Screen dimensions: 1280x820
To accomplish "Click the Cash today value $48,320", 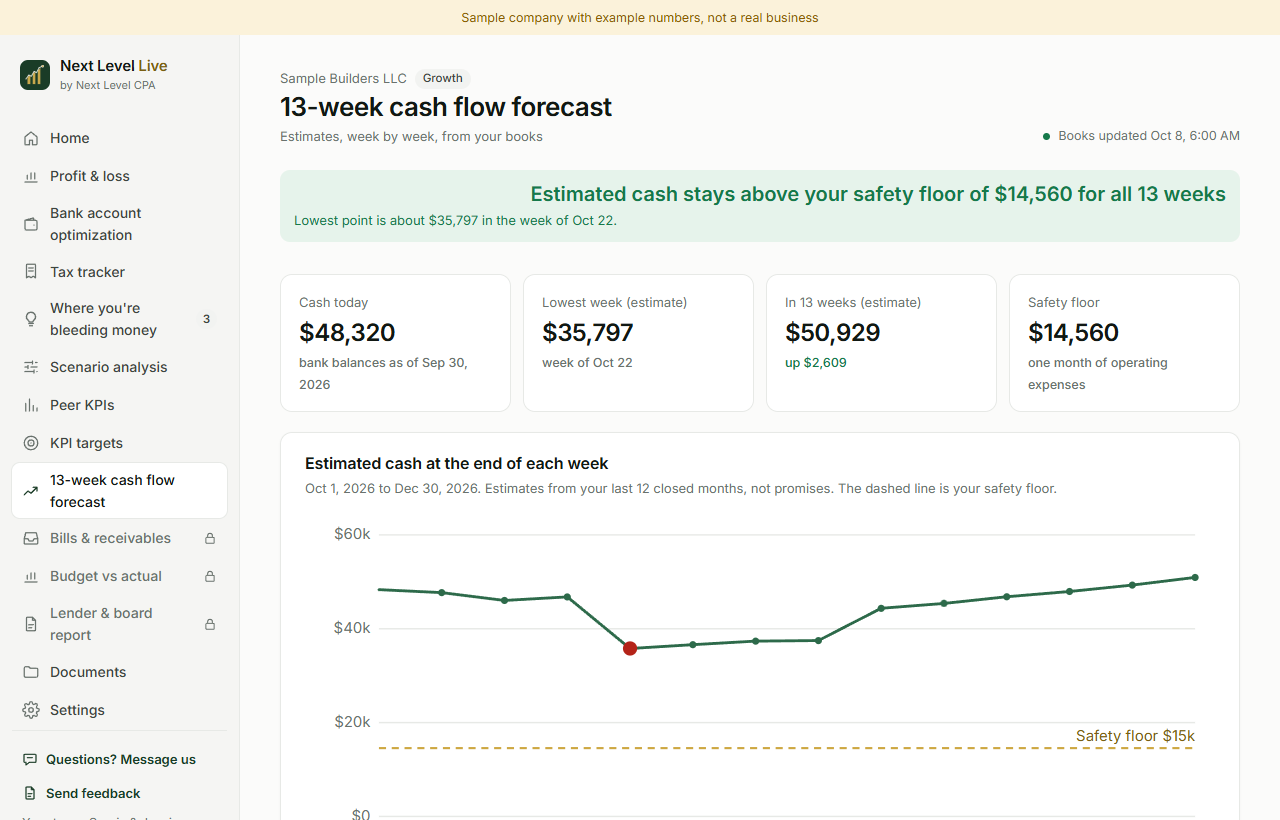I will (347, 332).
